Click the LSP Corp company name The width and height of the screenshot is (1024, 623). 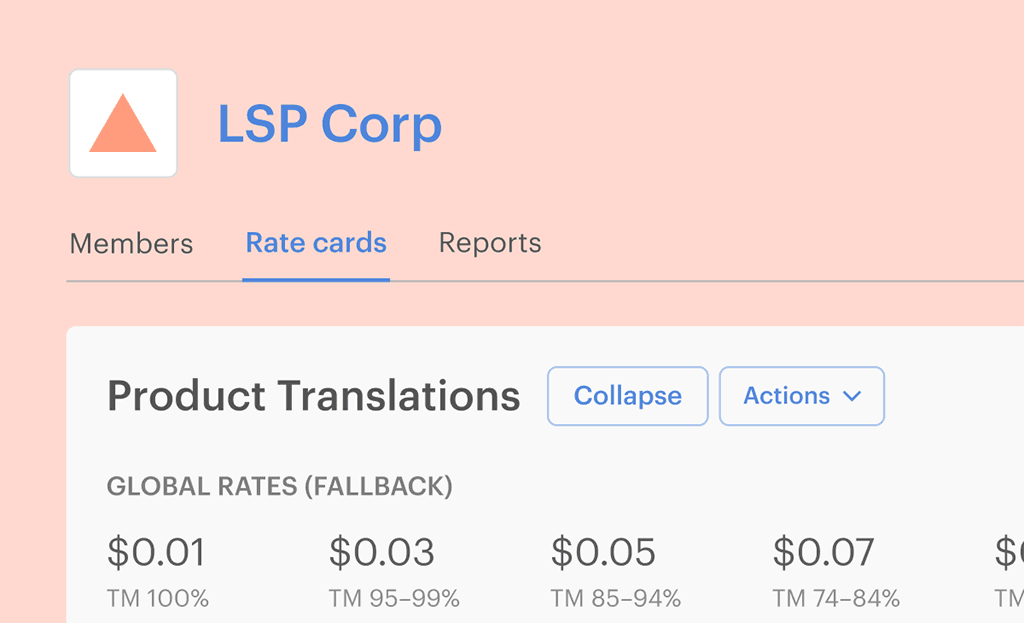point(330,124)
